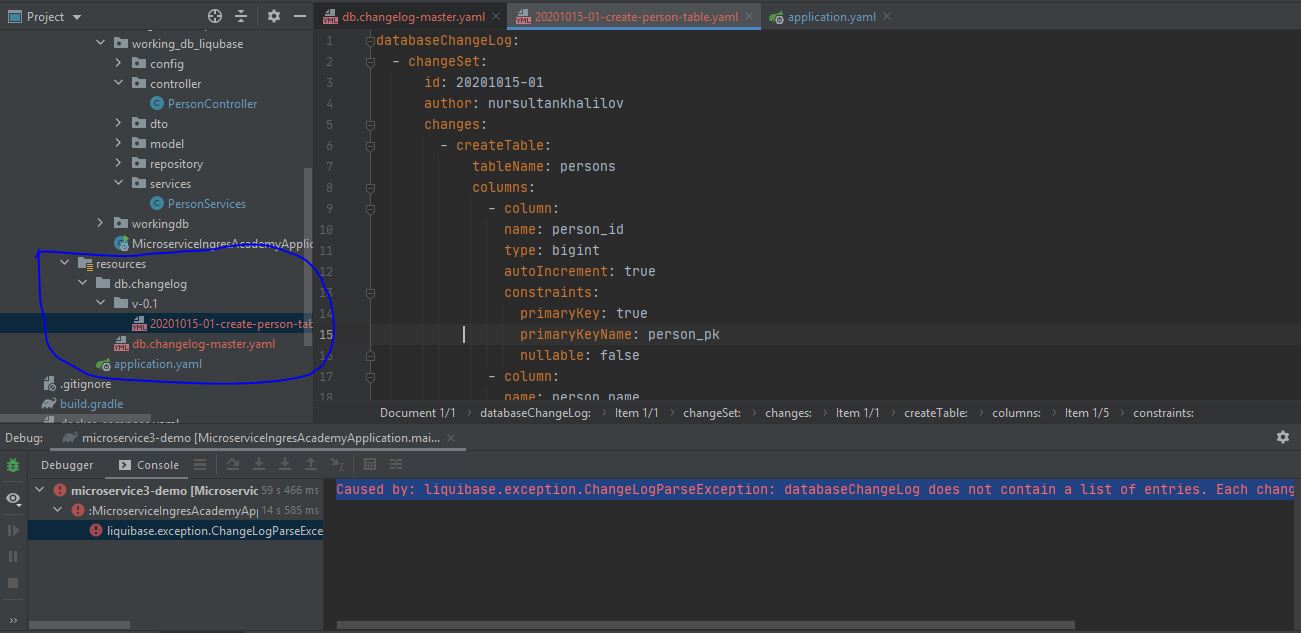Collapse the services folder

[x=119, y=184]
